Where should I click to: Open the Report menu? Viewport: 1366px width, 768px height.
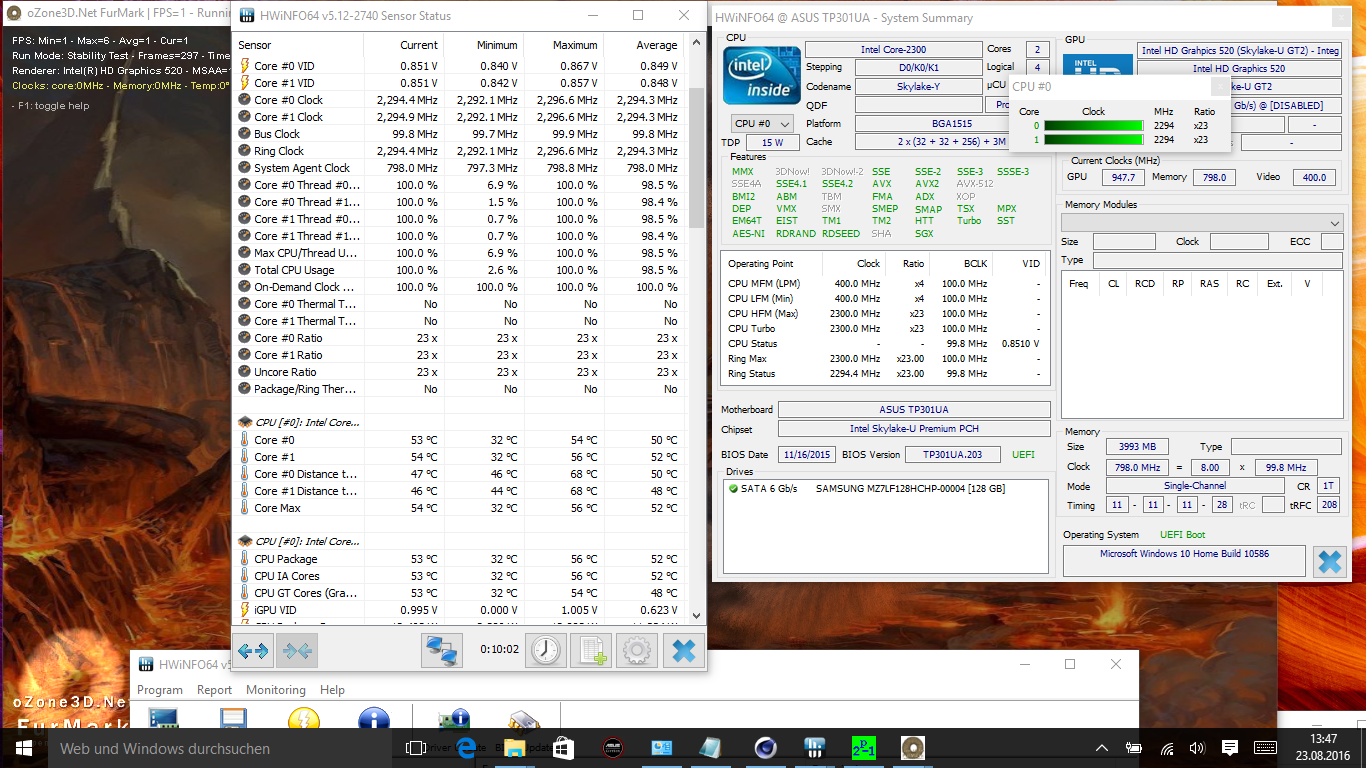(x=214, y=690)
